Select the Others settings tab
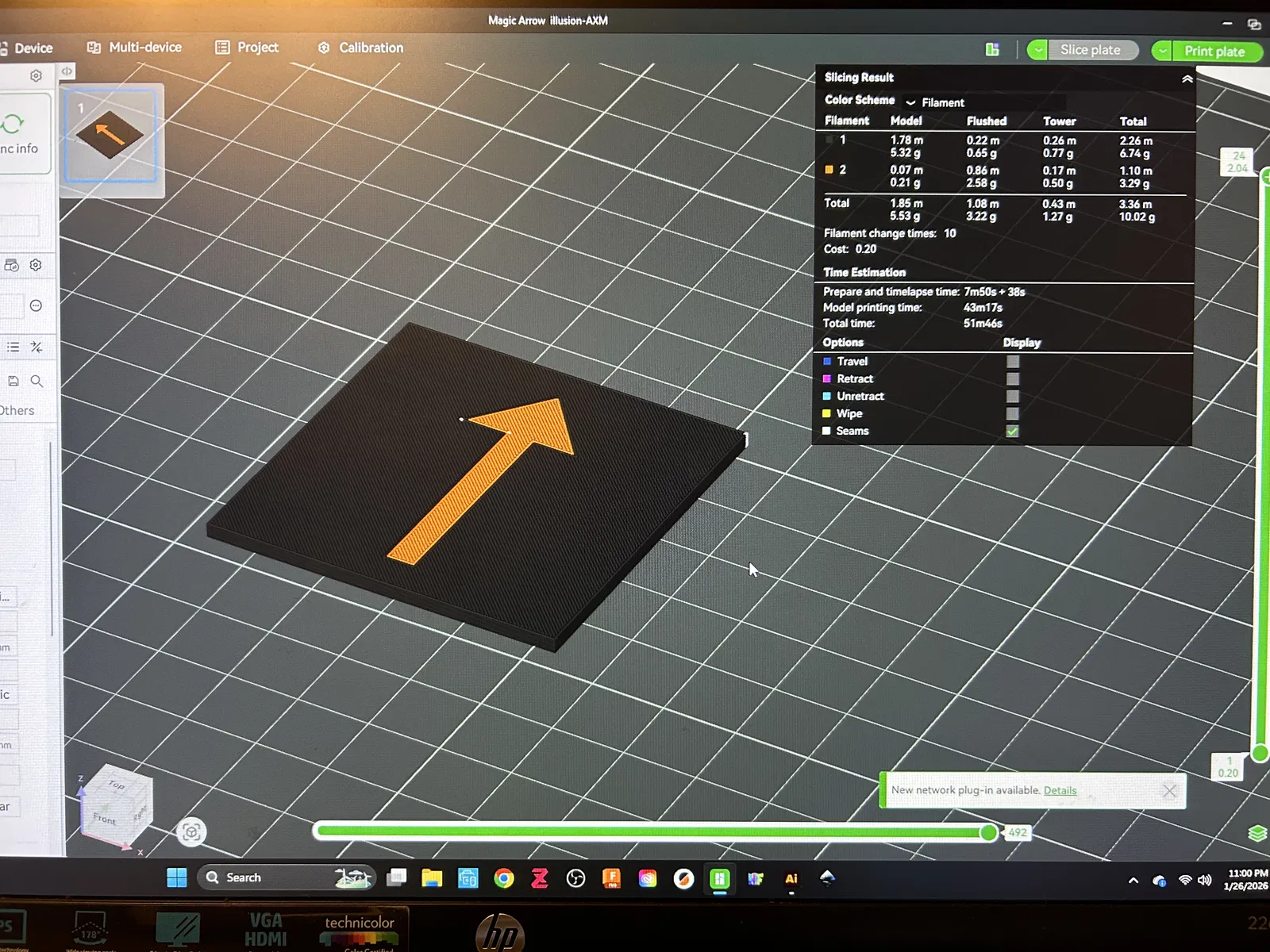1270x952 pixels. pyautogui.click(x=17, y=410)
